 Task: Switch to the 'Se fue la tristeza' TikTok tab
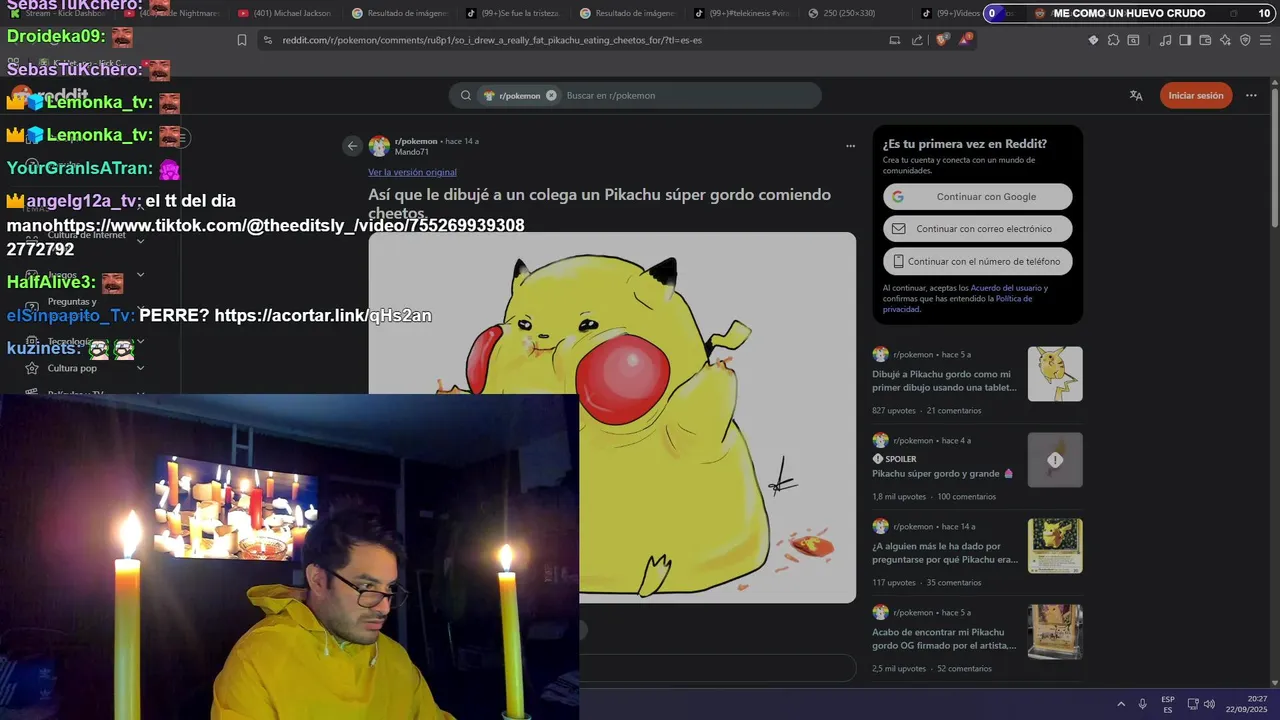click(513, 13)
